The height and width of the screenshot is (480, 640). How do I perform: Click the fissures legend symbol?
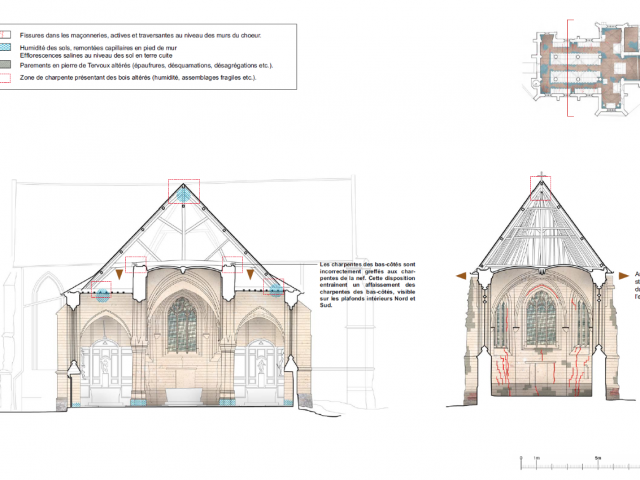[8, 35]
